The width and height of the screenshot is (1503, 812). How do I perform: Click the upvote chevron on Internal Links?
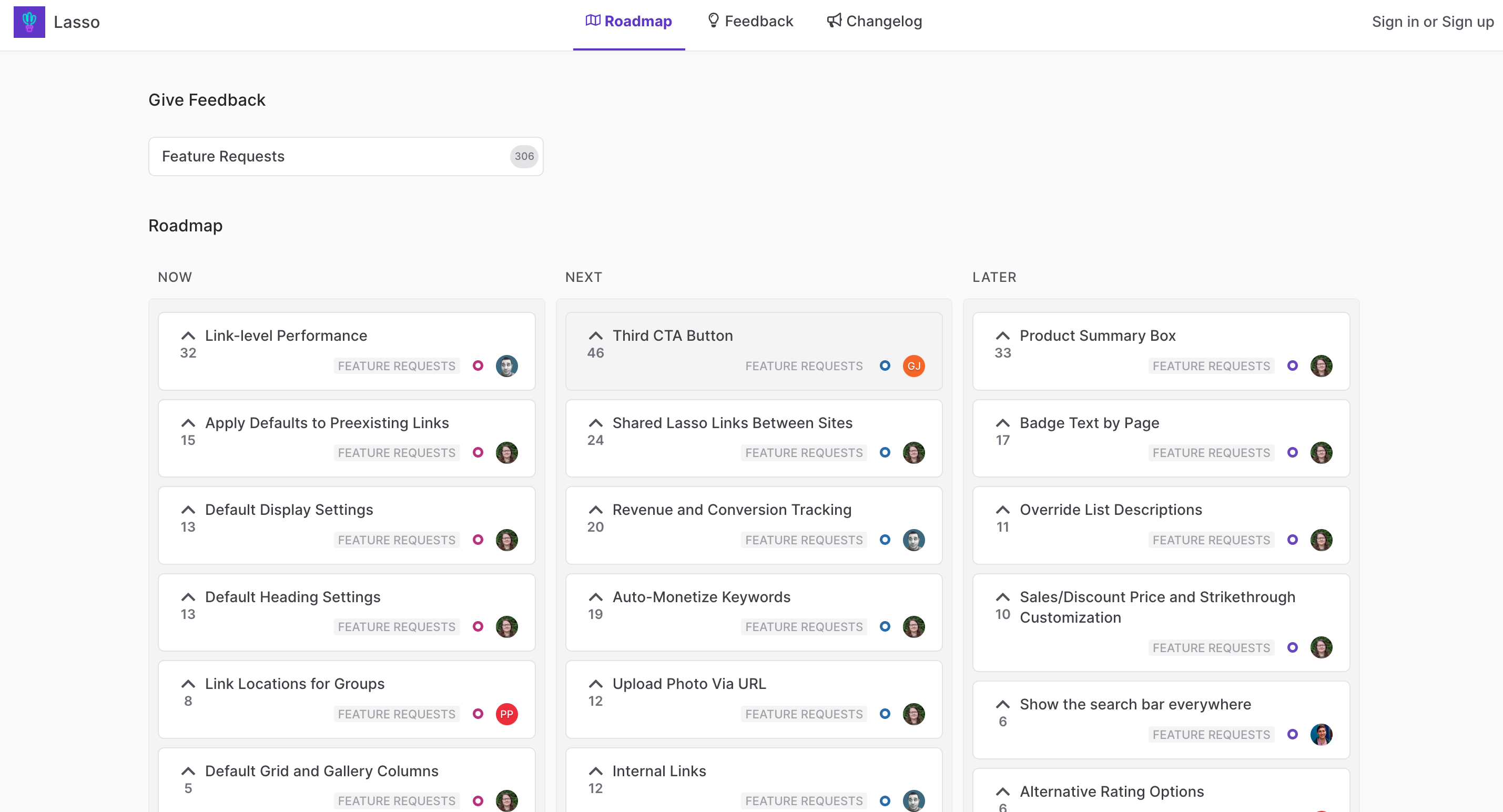point(595,771)
